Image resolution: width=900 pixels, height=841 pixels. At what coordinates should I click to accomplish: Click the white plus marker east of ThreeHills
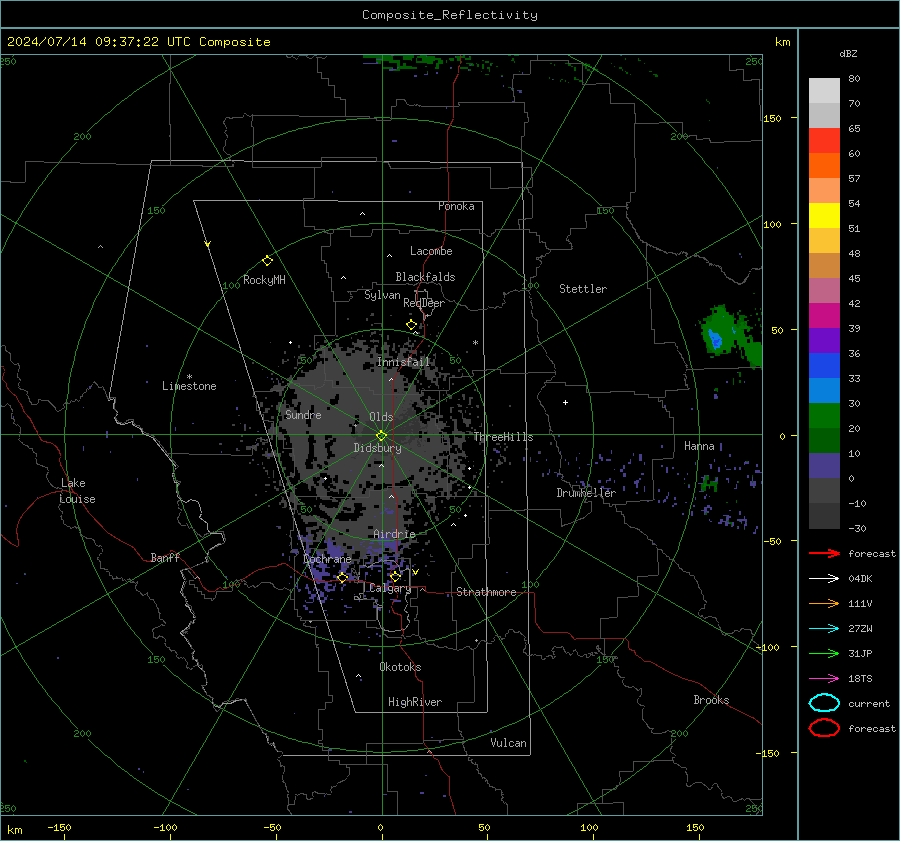coord(565,402)
